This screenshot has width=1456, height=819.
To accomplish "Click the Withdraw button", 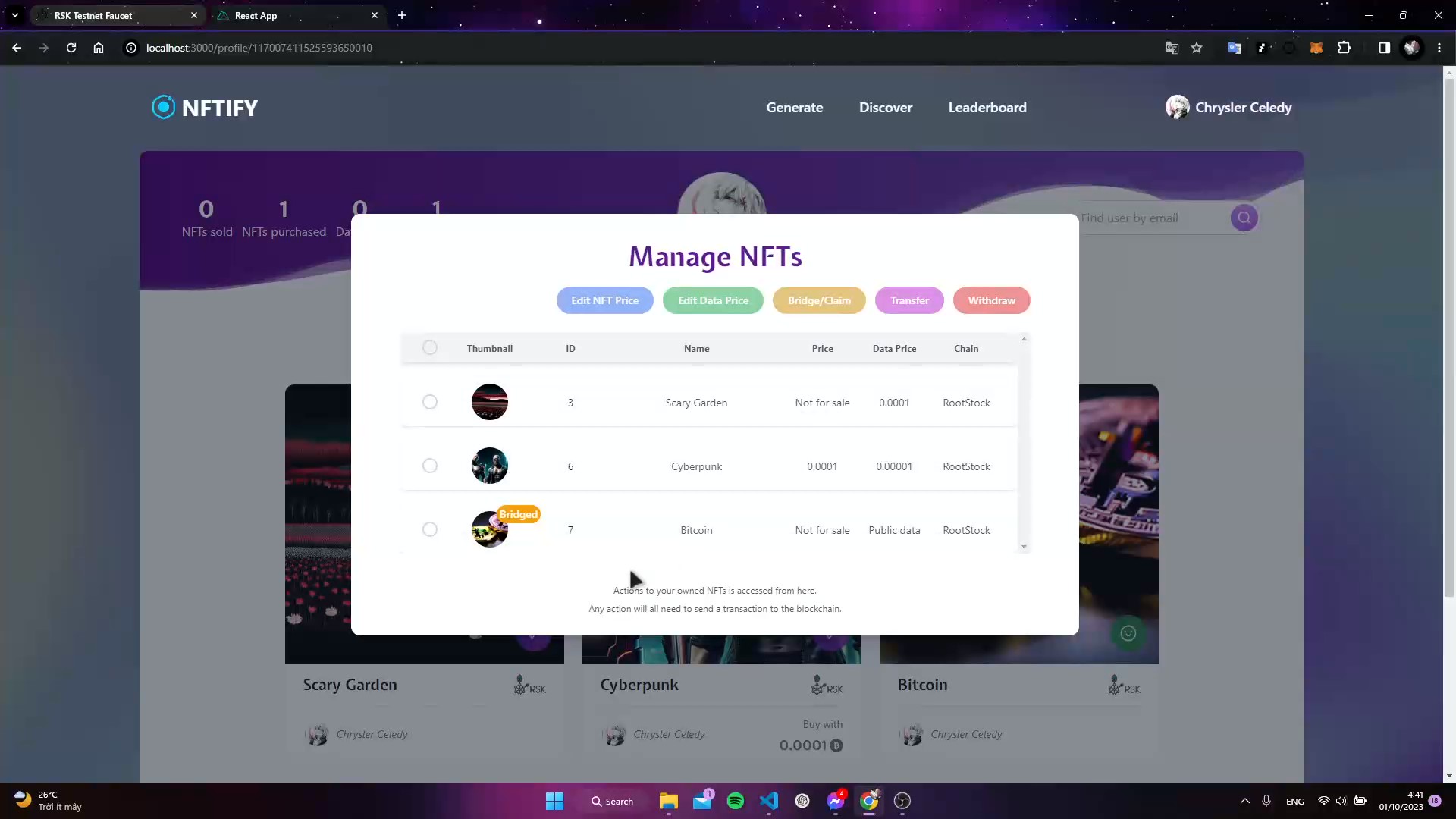I will (991, 300).
